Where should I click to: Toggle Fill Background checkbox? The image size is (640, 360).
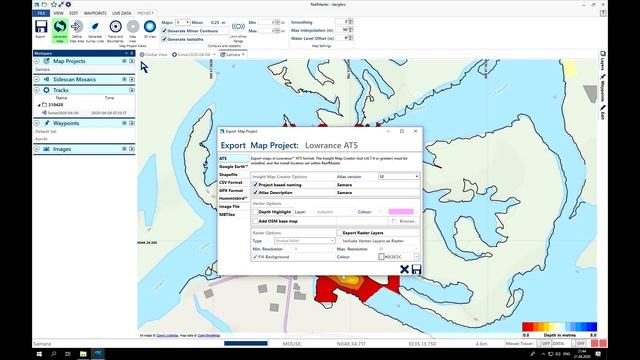coord(256,257)
